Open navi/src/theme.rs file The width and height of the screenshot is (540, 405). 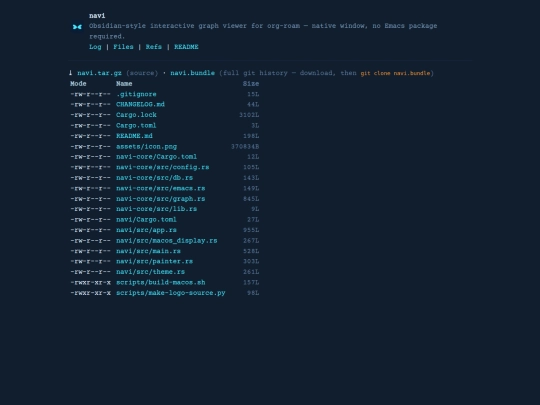(150, 272)
